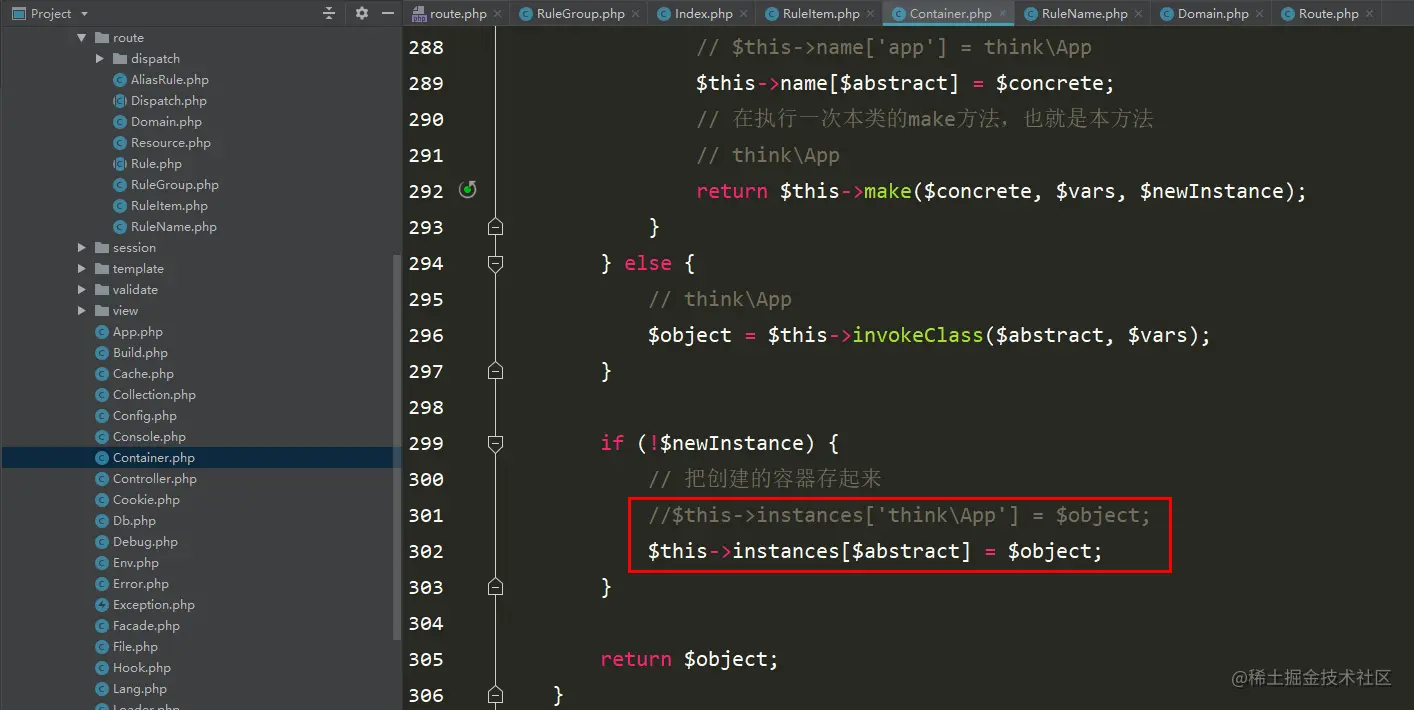Screen dimensions: 1414x710
Task: Close the RuleGroup.php editor tab
Action: 637,14
